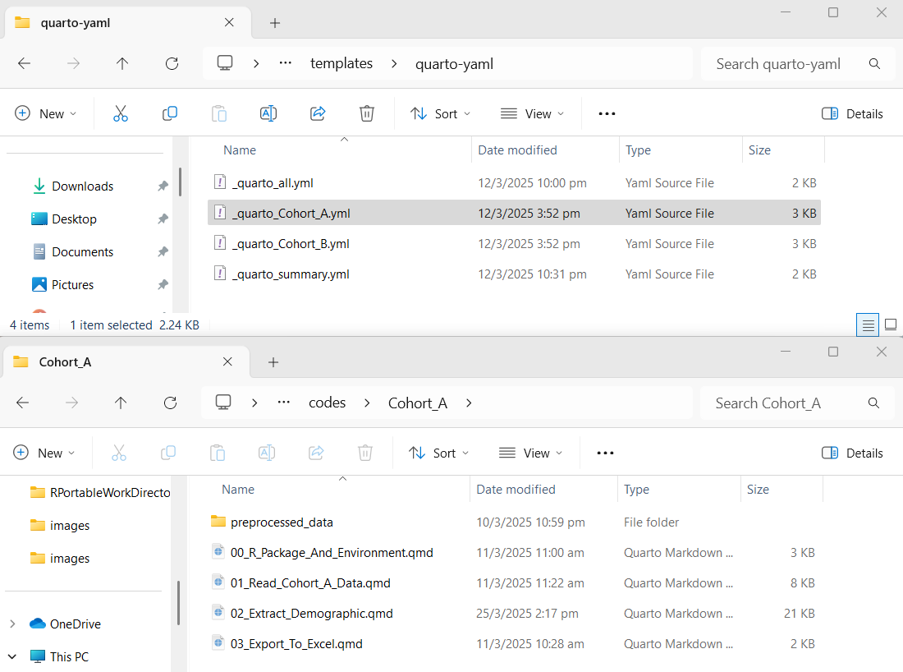
Task: Navigate up from the Cohort_A folder
Action: click(x=122, y=402)
